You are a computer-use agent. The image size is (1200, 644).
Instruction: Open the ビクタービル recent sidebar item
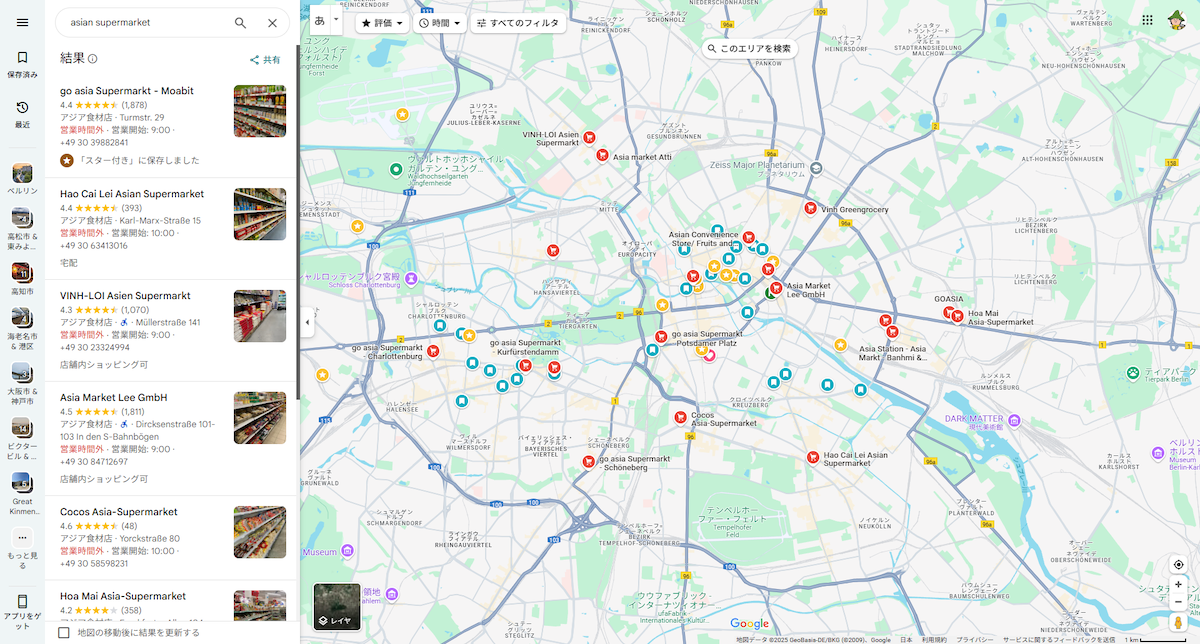[x=22, y=436]
